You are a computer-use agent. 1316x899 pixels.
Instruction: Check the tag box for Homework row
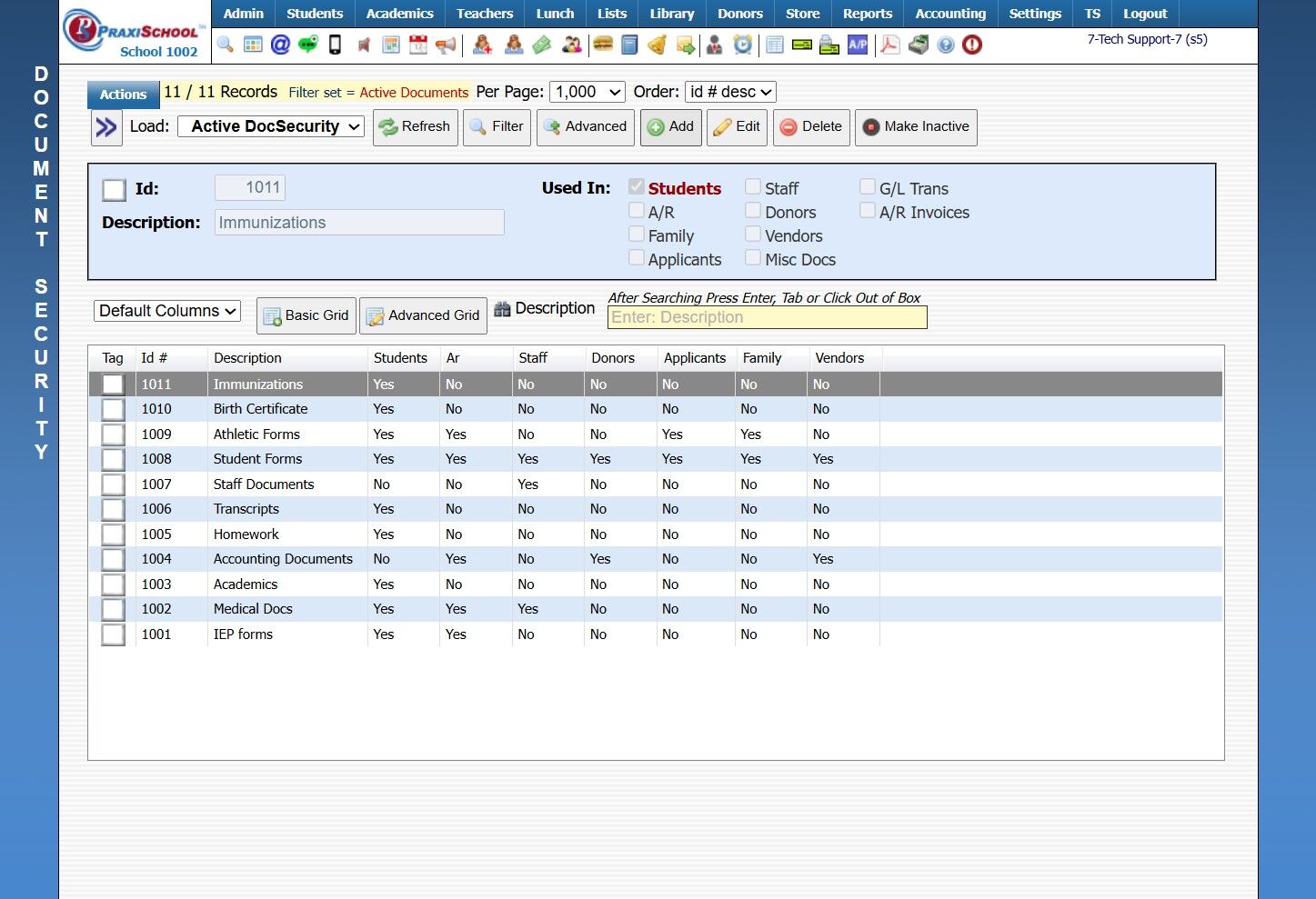tap(113, 534)
